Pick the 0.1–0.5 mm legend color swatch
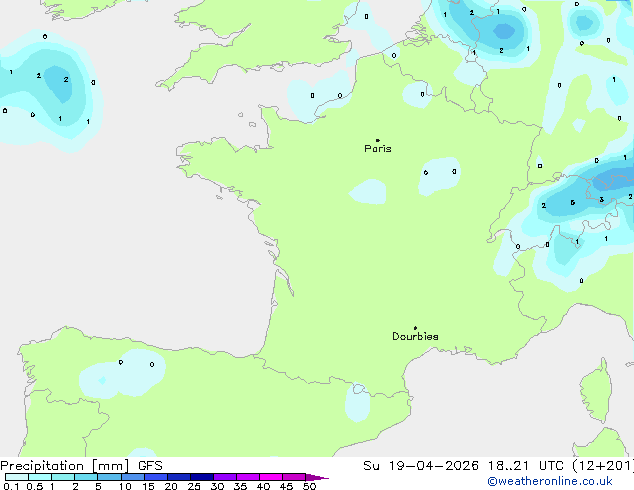634x490 pixels. pyautogui.click(x=17, y=477)
